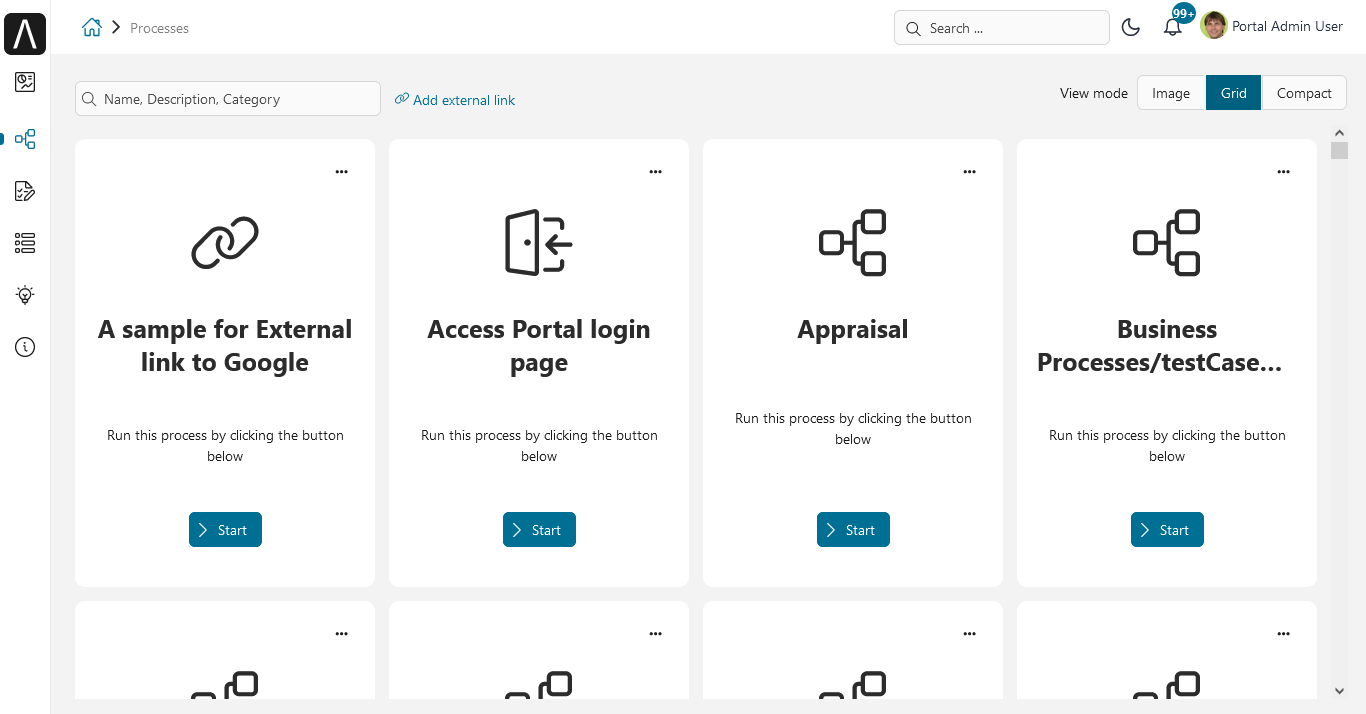Open Portal Admin User menu
Viewport: 1366px width, 714px height.
click(1287, 27)
